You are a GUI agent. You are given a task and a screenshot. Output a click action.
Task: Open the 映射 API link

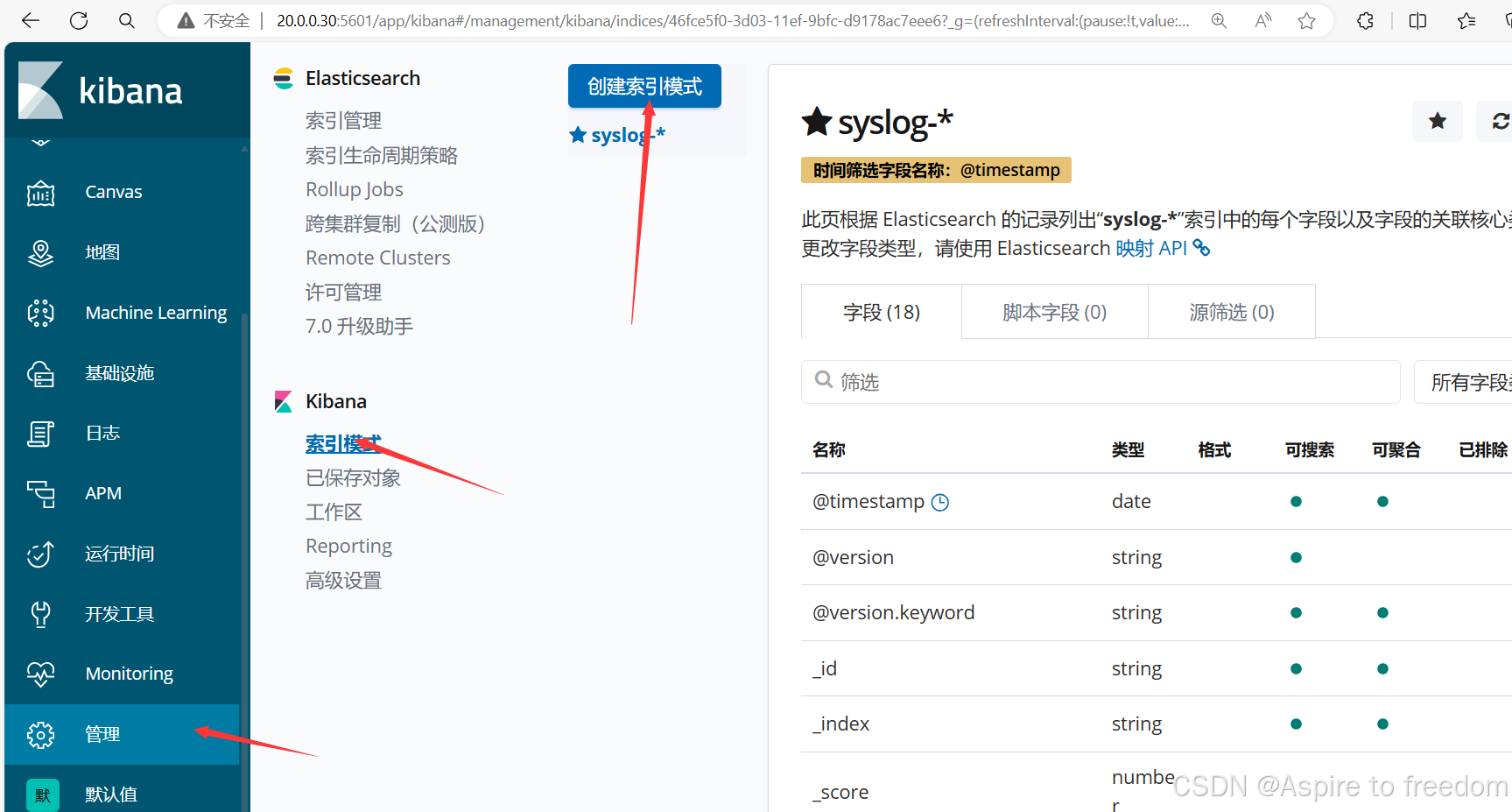click(1151, 248)
